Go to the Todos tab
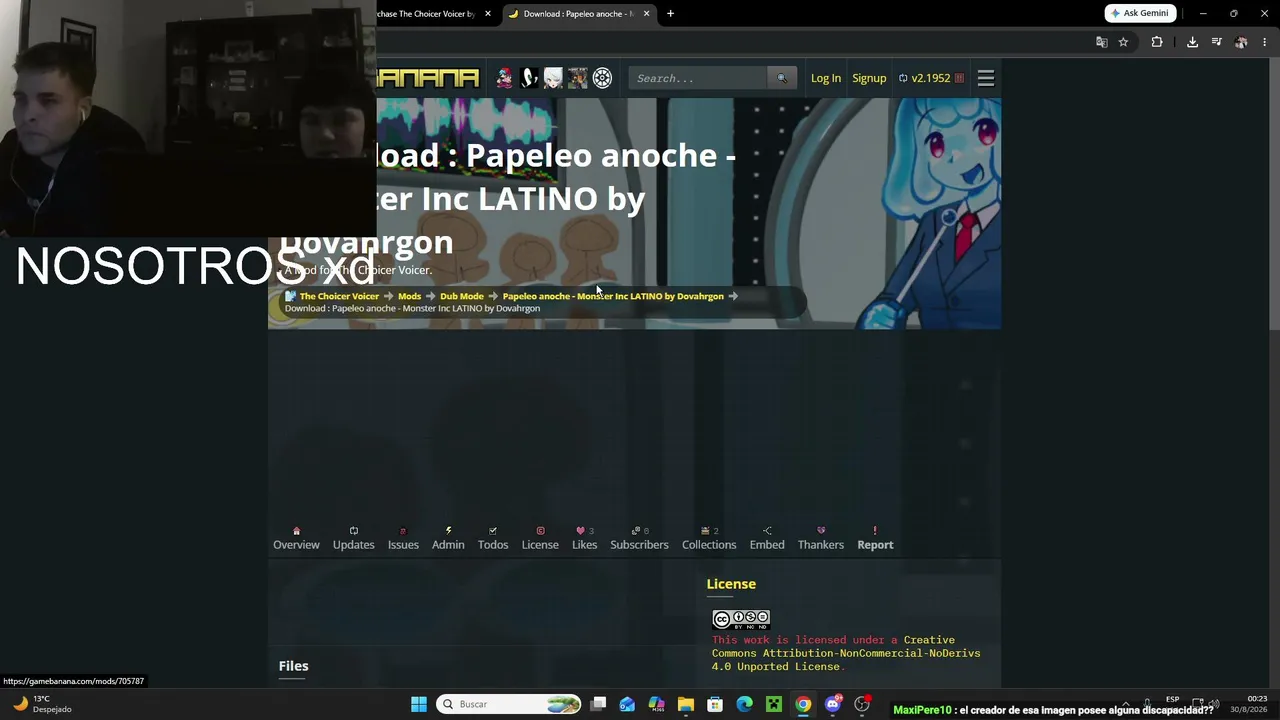The height and width of the screenshot is (720, 1280). 493,538
